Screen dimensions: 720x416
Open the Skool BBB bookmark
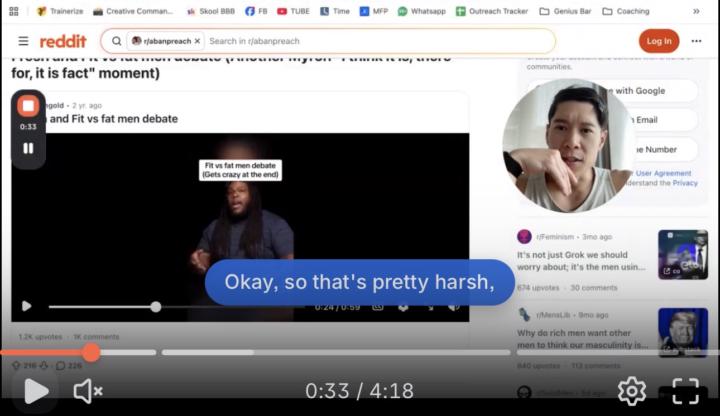coord(210,11)
